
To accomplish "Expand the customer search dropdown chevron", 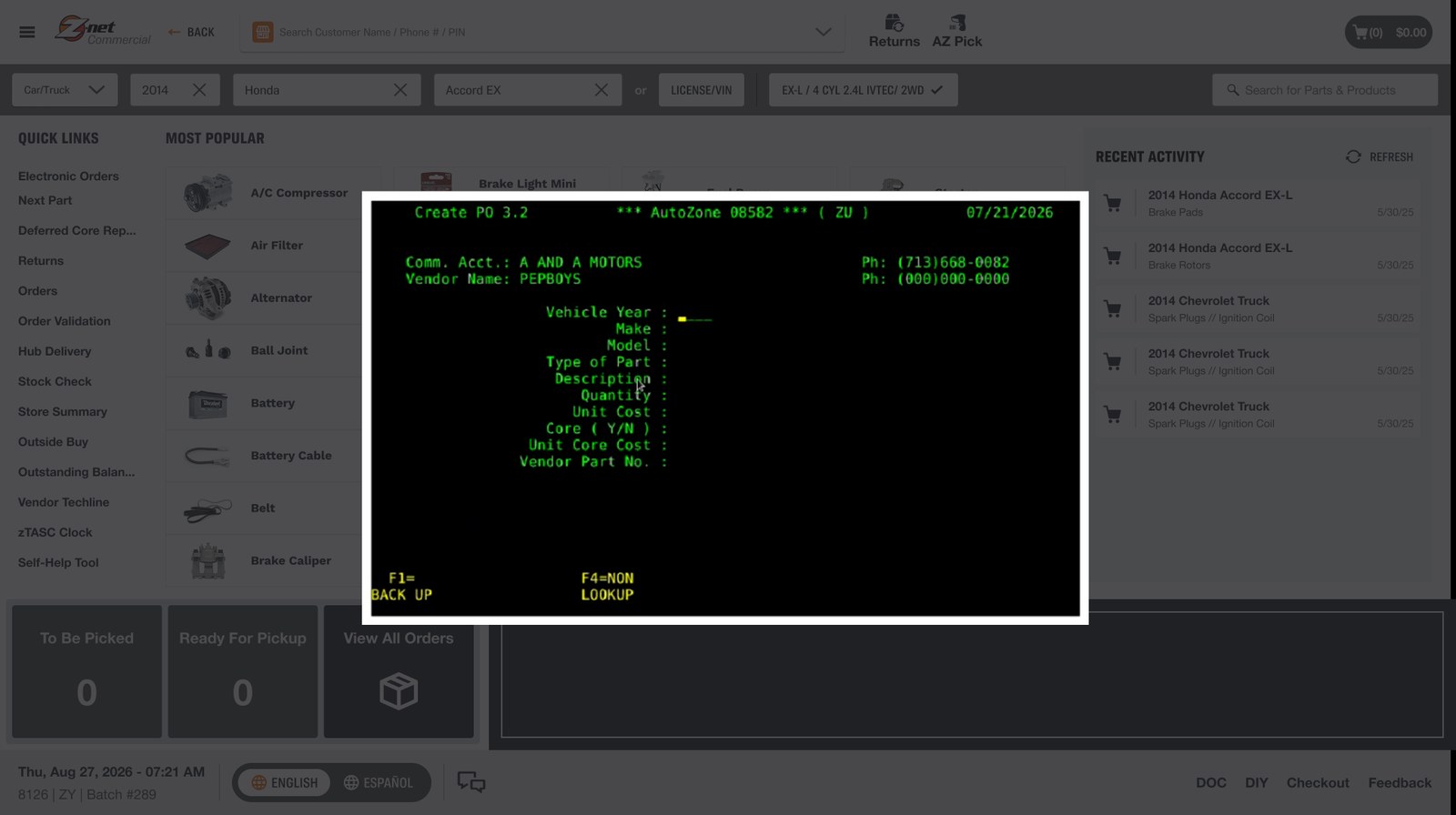I will (x=823, y=32).
